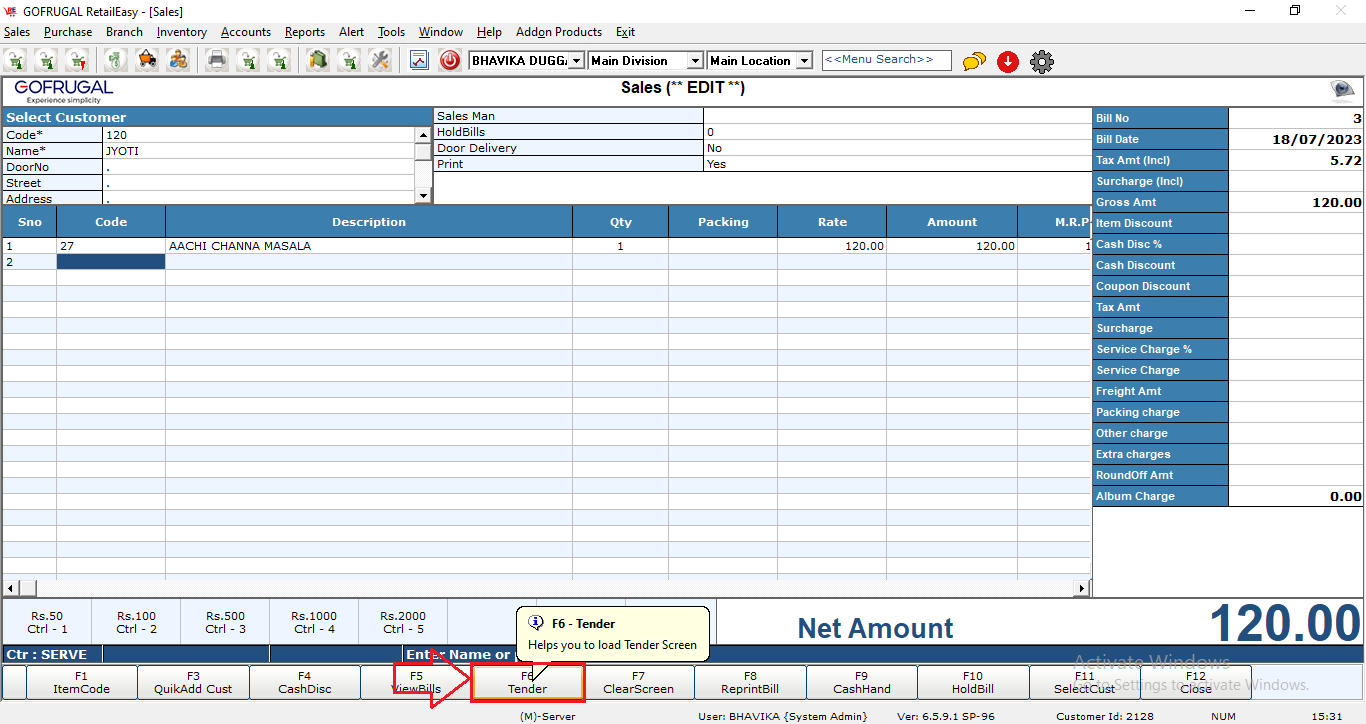The height and width of the screenshot is (724, 1366).
Task: Click the printer icon in the toolbar
Action: point(216,60)
